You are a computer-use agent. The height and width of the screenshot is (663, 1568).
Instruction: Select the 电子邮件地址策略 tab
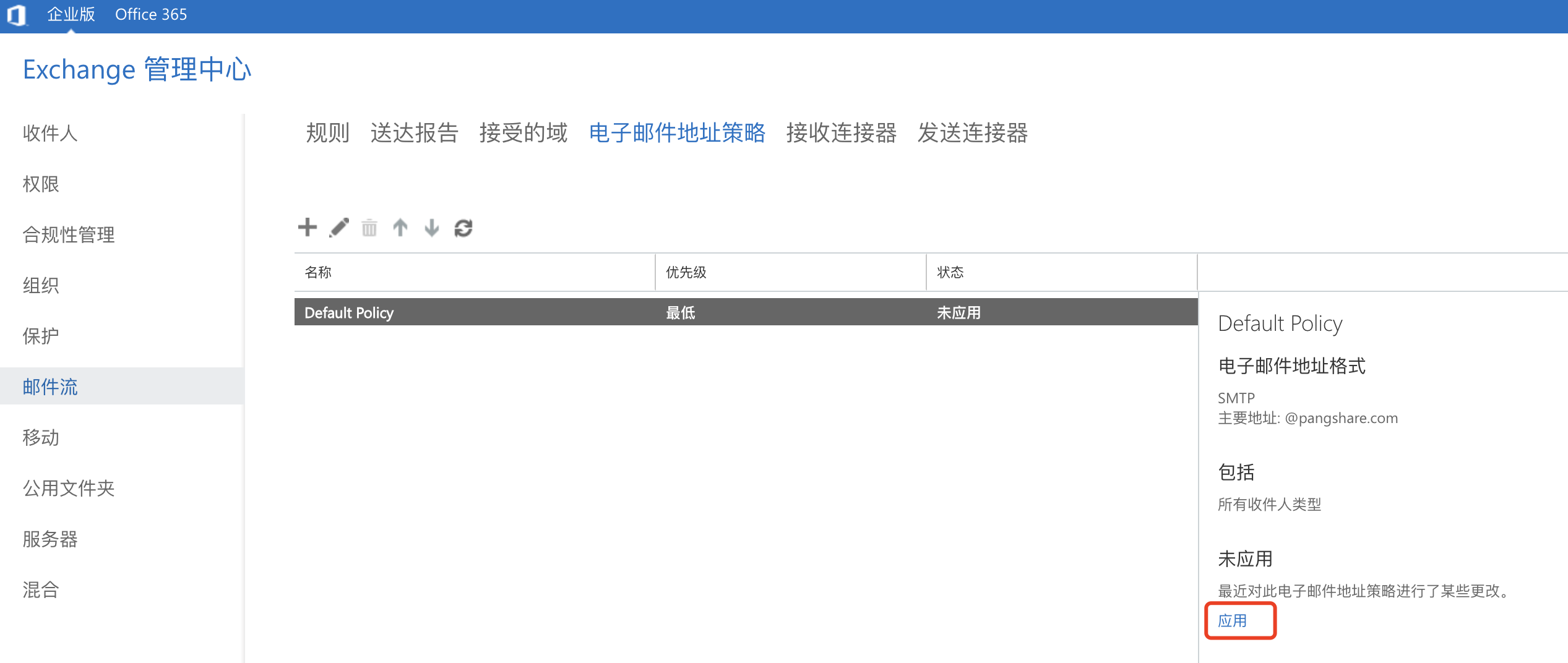click(x=677, y=133)
